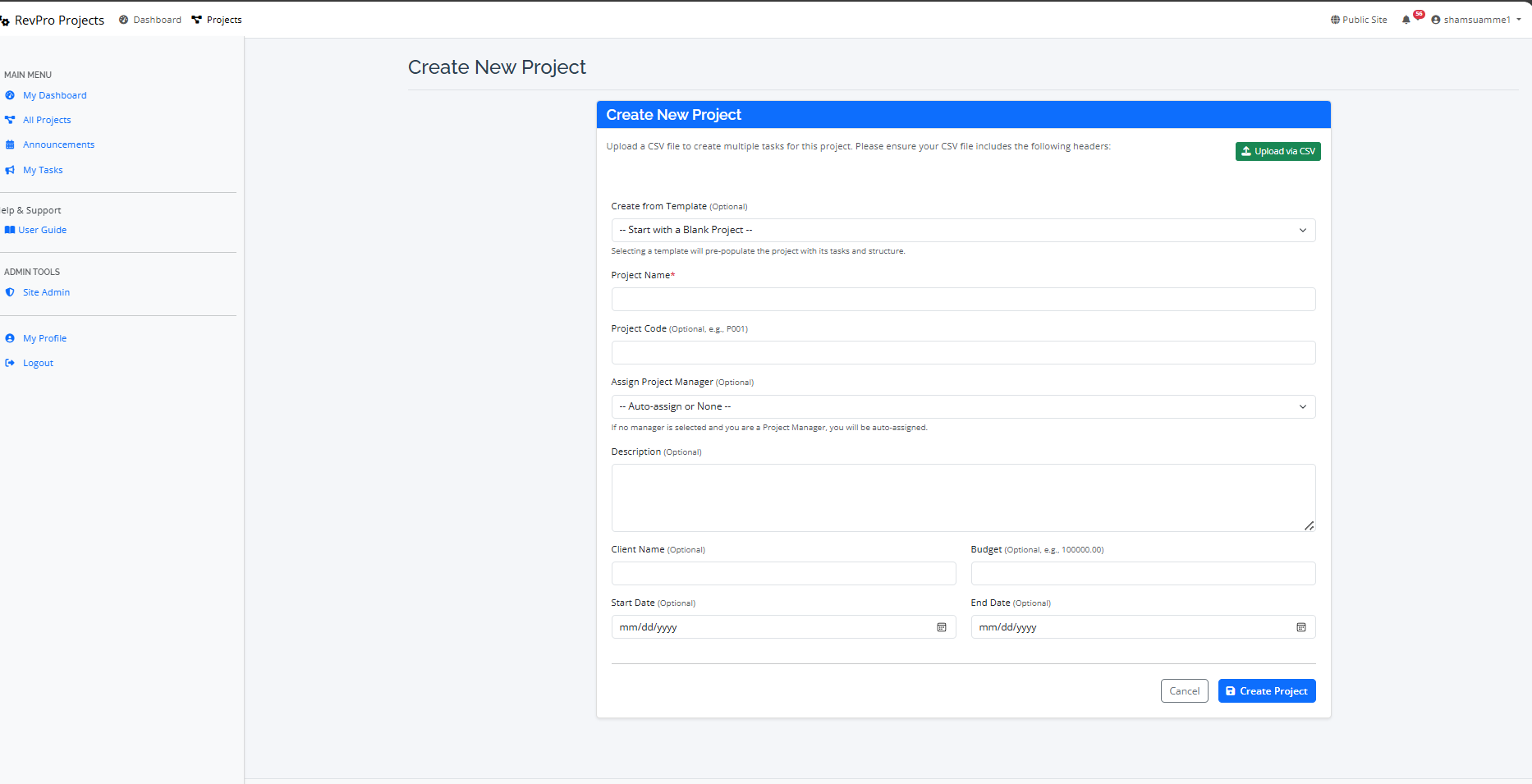Click into the Project Name field
1532x784 pixels.
coord(962,299)
